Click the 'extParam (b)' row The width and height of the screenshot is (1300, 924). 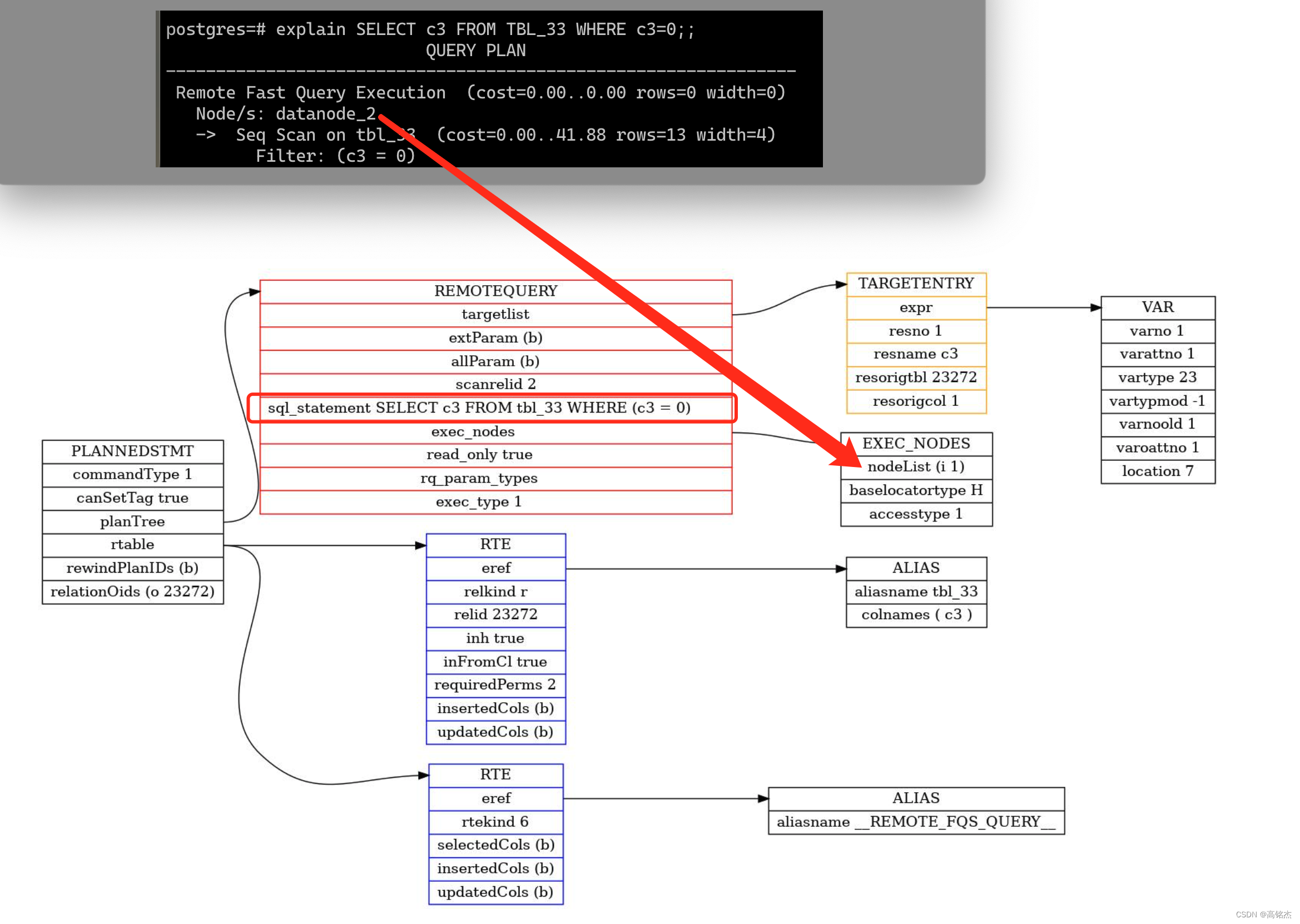[x=495, y=338]
